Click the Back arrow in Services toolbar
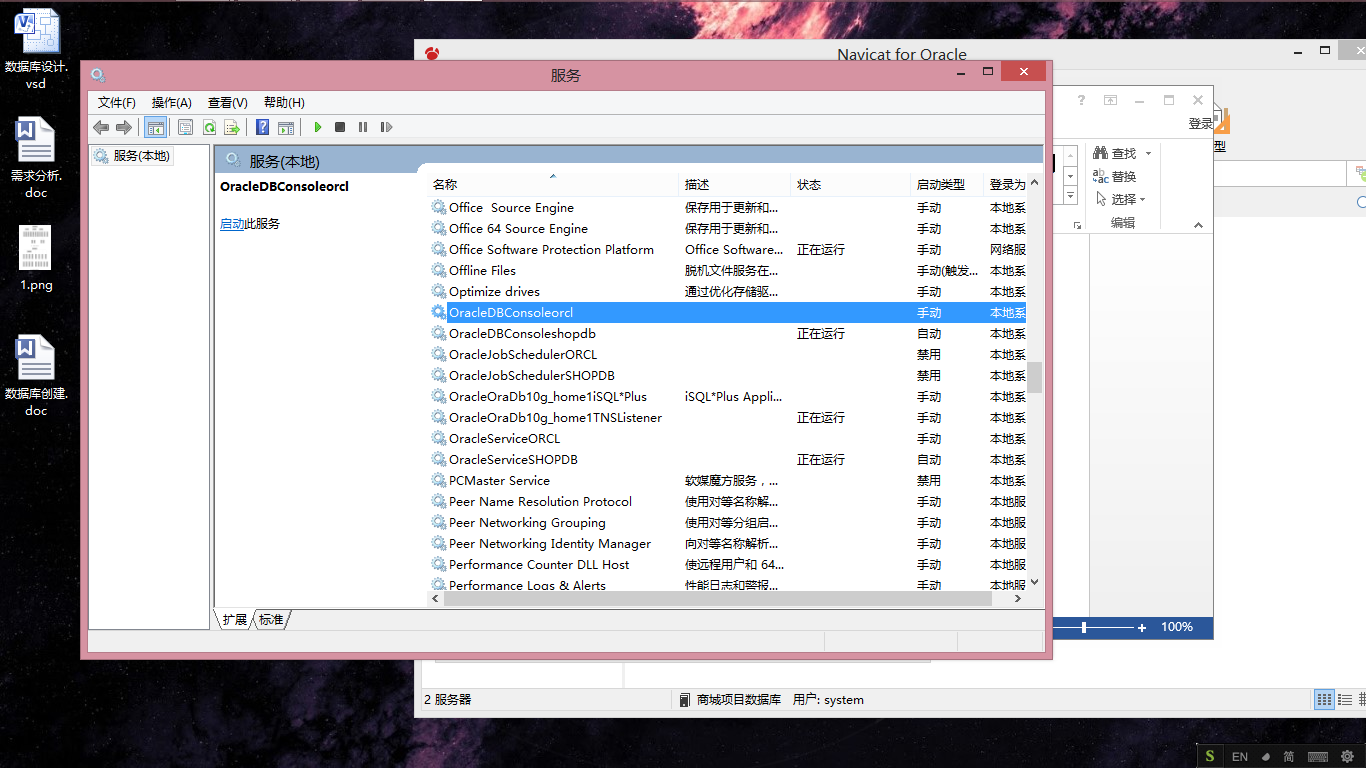The height and width of the screenshot is (768, 1366). coord(101,127)
